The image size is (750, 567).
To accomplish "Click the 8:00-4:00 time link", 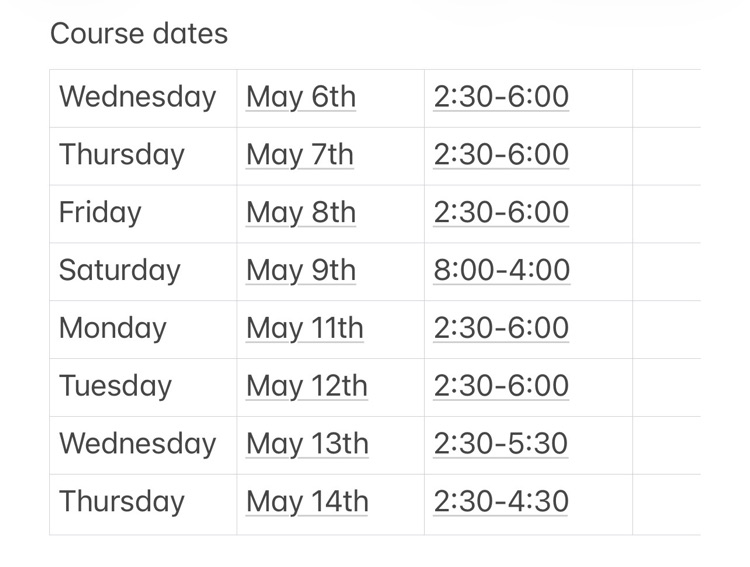I will click(x=501, y=270).
